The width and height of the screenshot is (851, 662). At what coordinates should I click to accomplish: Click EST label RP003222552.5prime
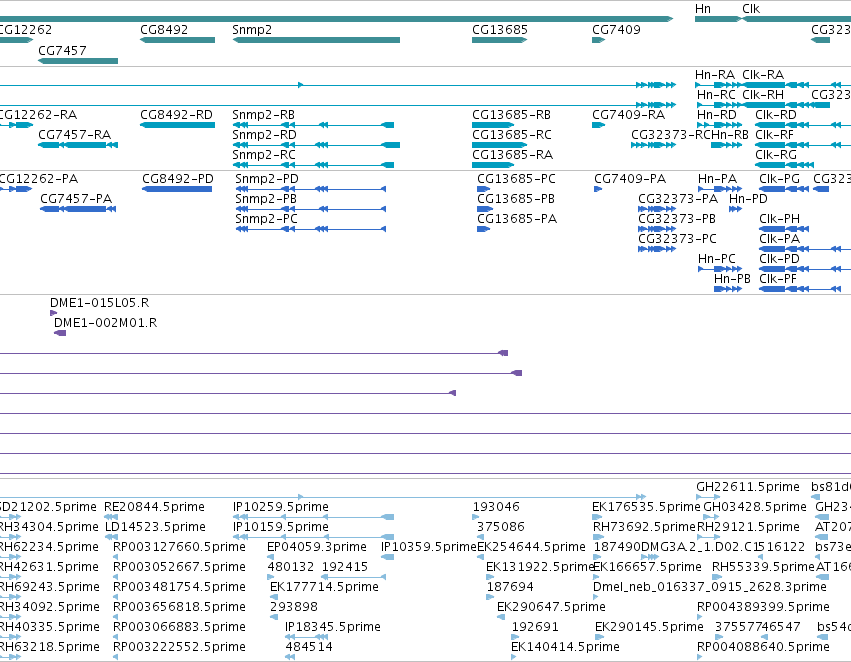(x=179, y=647)
